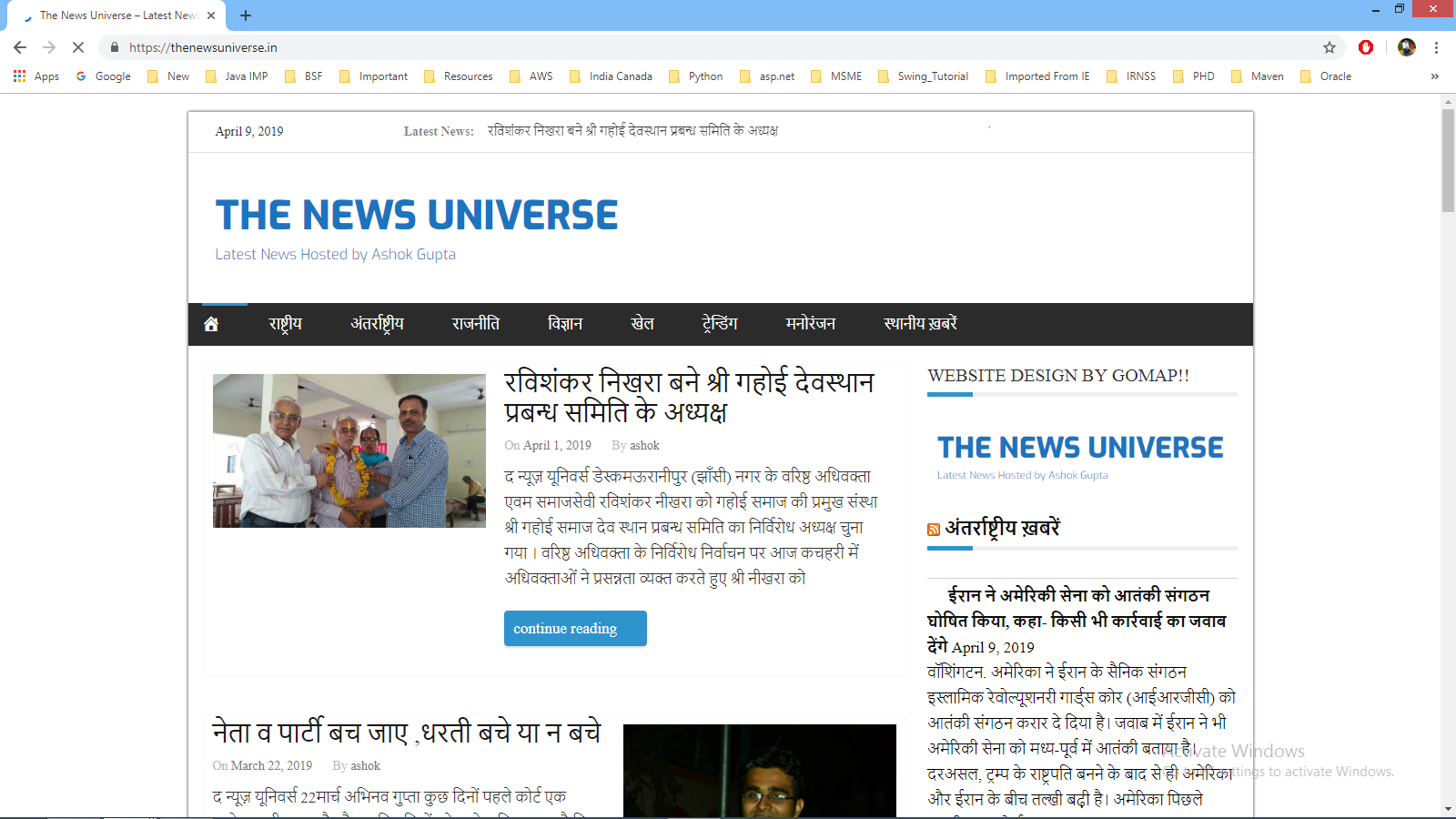
Task: Open the IRNSS bookmark folder
Action: (1131, 76)
